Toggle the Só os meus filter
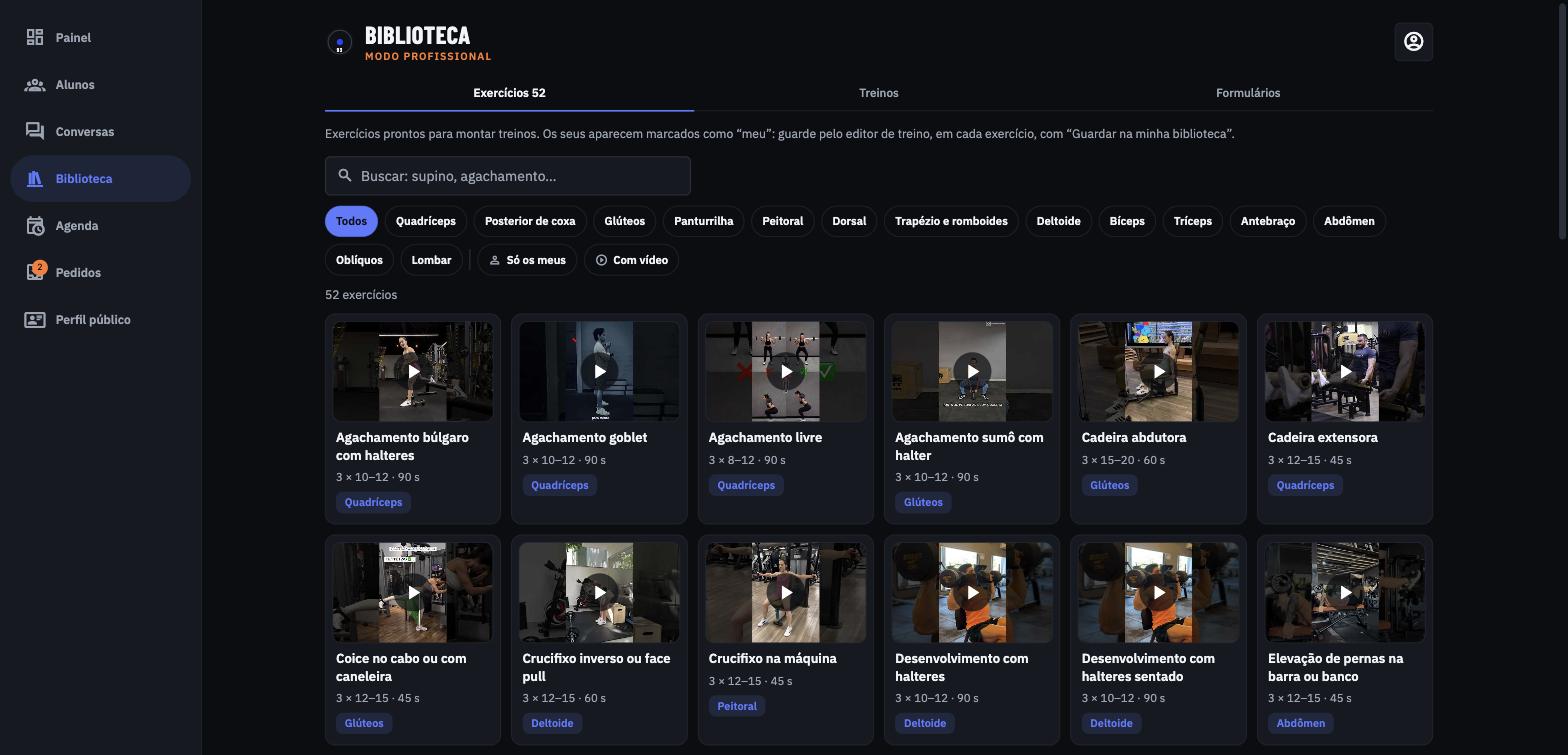The height and width of the screenshot is (755, 1568). click(527, 260)
